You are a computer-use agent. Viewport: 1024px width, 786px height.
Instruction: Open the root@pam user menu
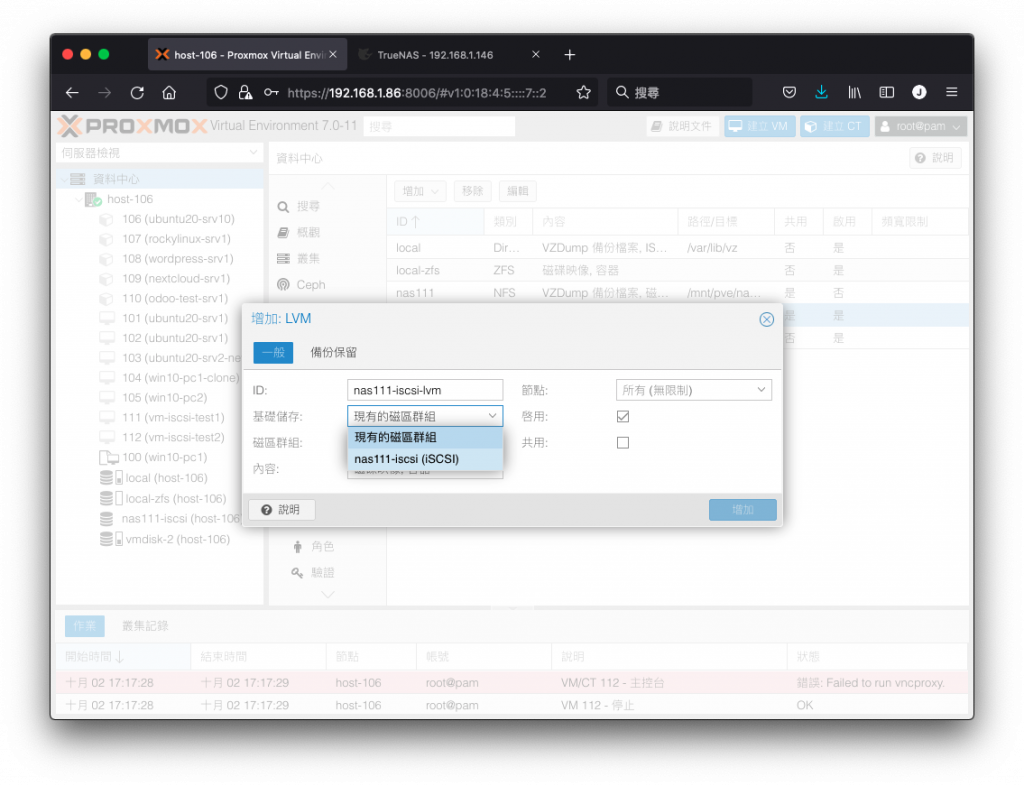[920, 126]
